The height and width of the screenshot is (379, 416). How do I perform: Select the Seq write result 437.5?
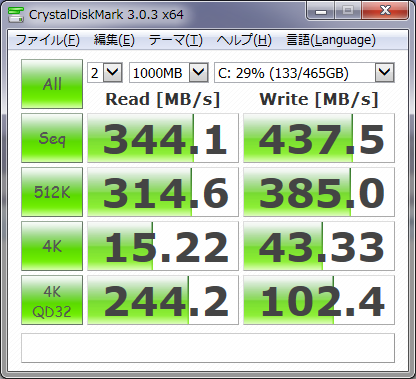pyautogui.click(x=319, y=138)
